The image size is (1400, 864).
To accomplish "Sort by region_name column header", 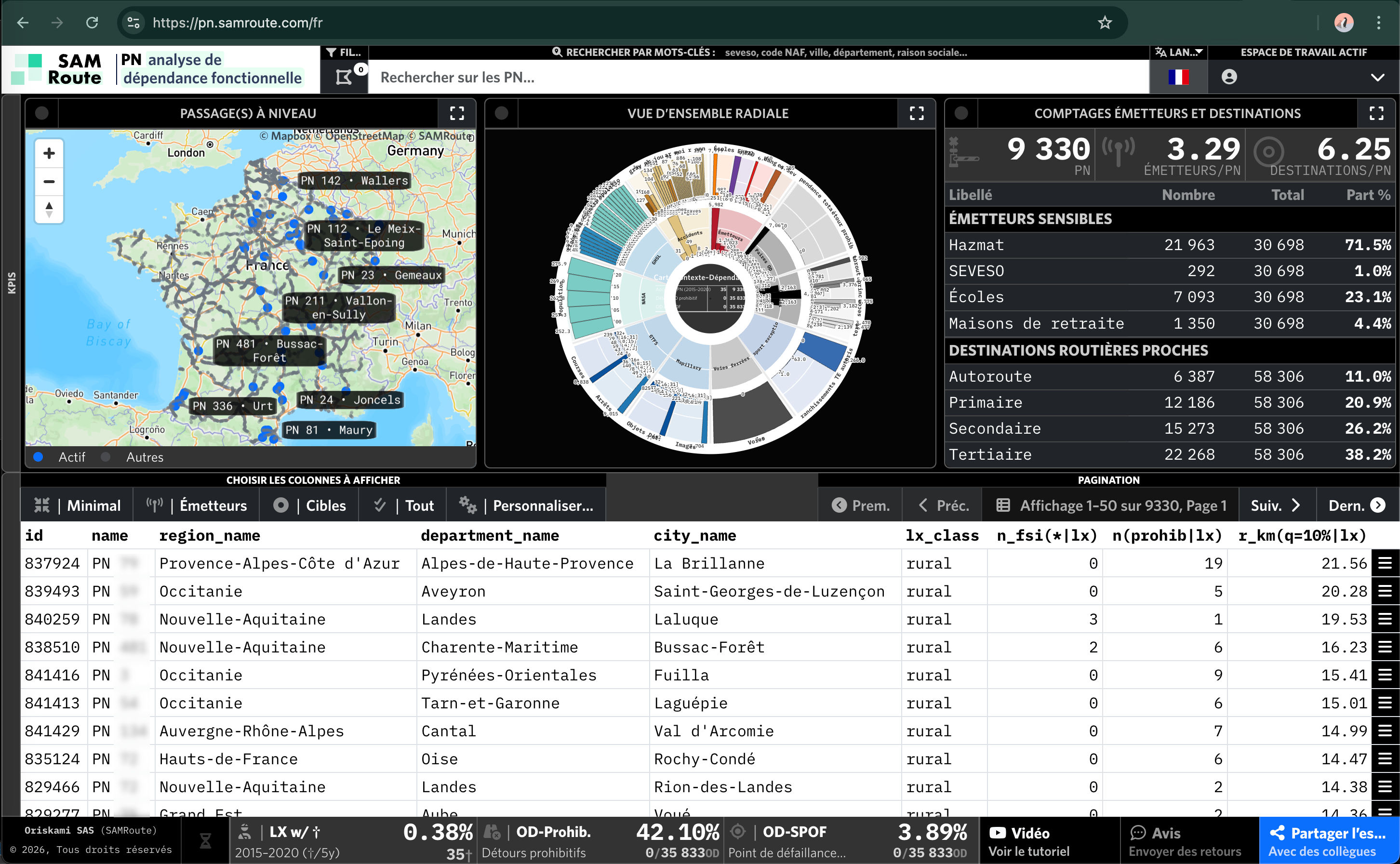I will (x=209, y=535).
